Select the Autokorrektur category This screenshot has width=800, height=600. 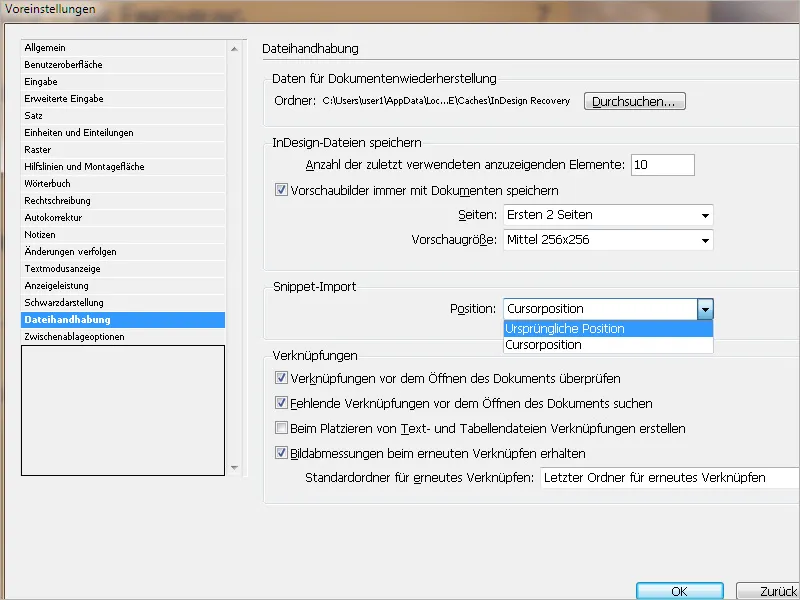[x=123, y=217]
